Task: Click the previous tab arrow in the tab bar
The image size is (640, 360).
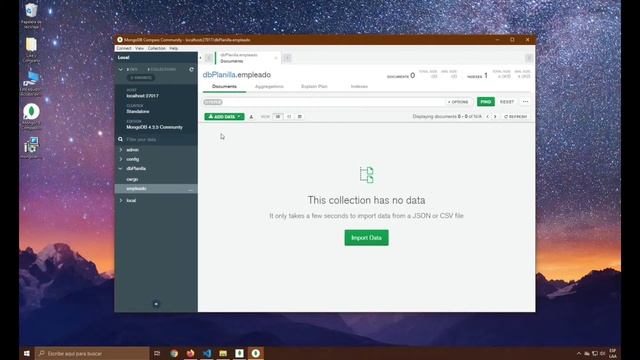Action: click(208, 58)
